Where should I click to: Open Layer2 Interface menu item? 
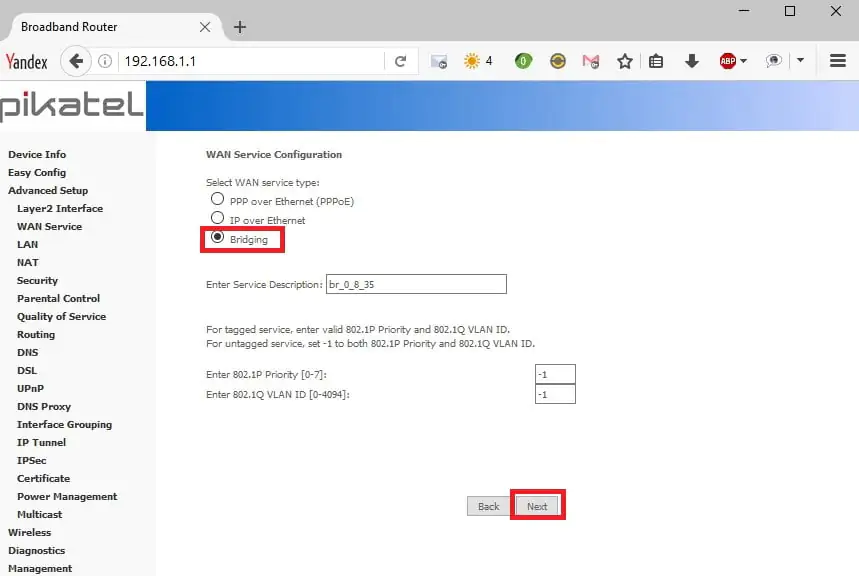click(x=60, y=209)
